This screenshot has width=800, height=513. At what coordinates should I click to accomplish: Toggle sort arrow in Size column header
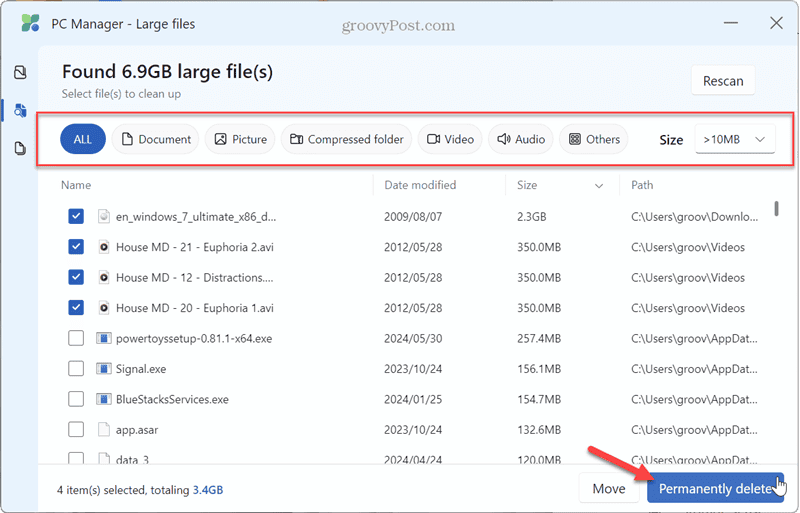pos(599,186)
